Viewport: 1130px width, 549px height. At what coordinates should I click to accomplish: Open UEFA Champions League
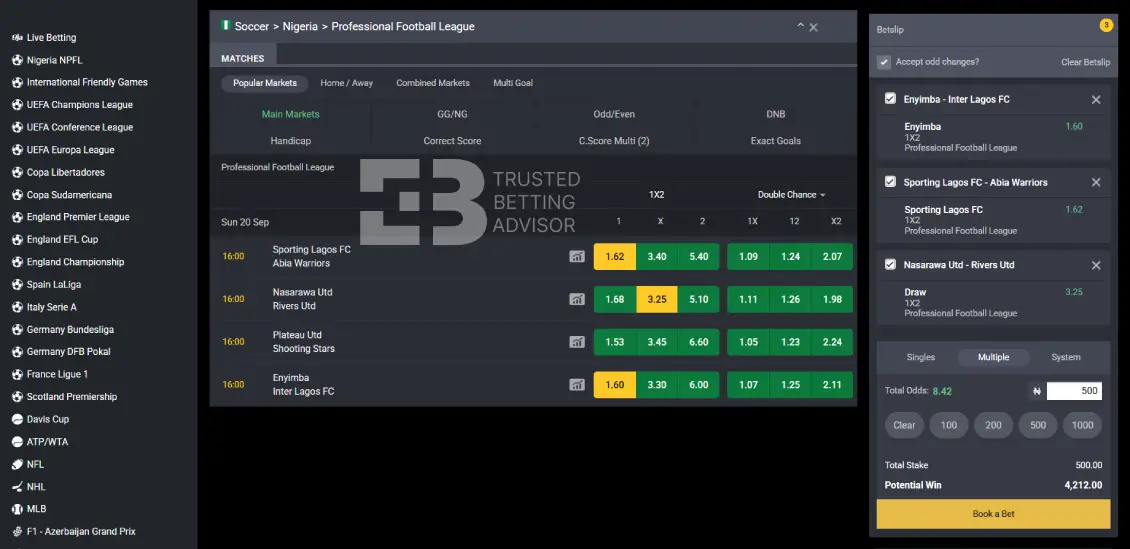(x=73, y=104)
